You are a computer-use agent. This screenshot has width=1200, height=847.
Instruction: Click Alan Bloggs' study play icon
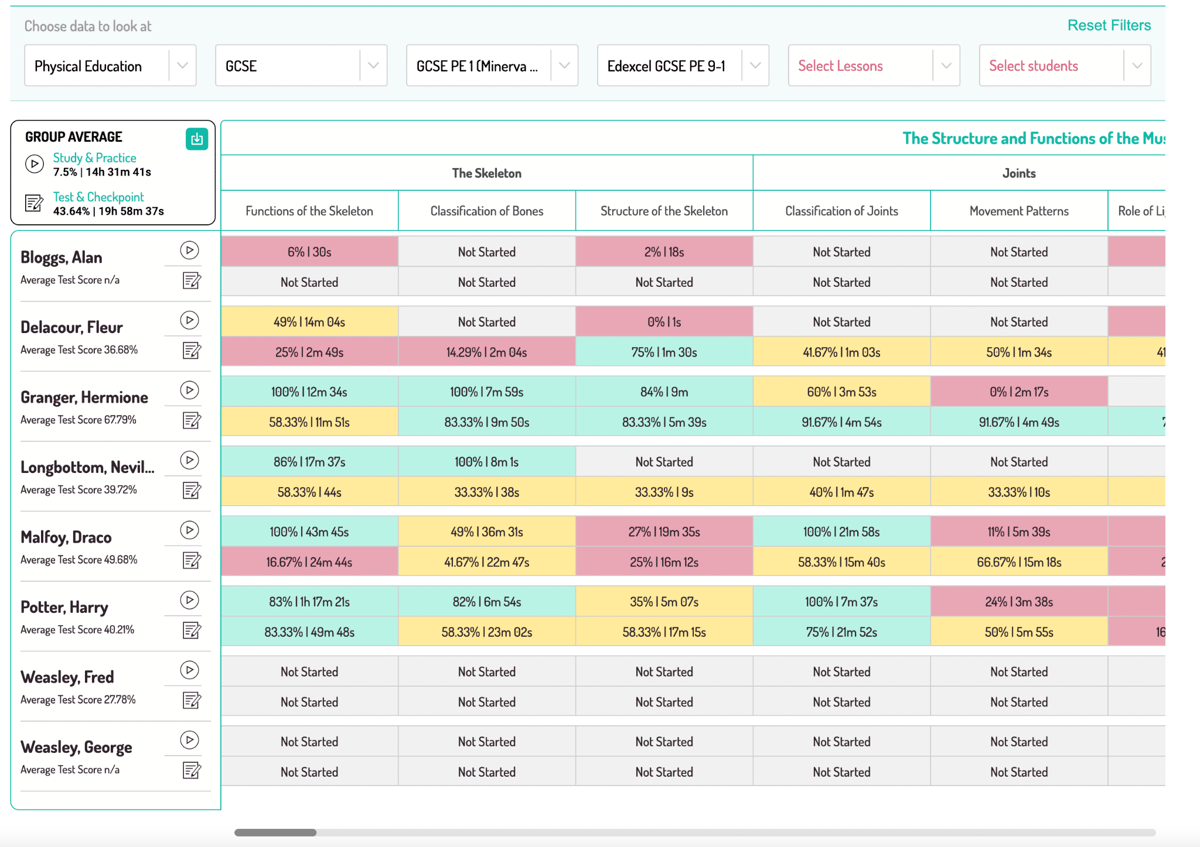pos(189,250)
